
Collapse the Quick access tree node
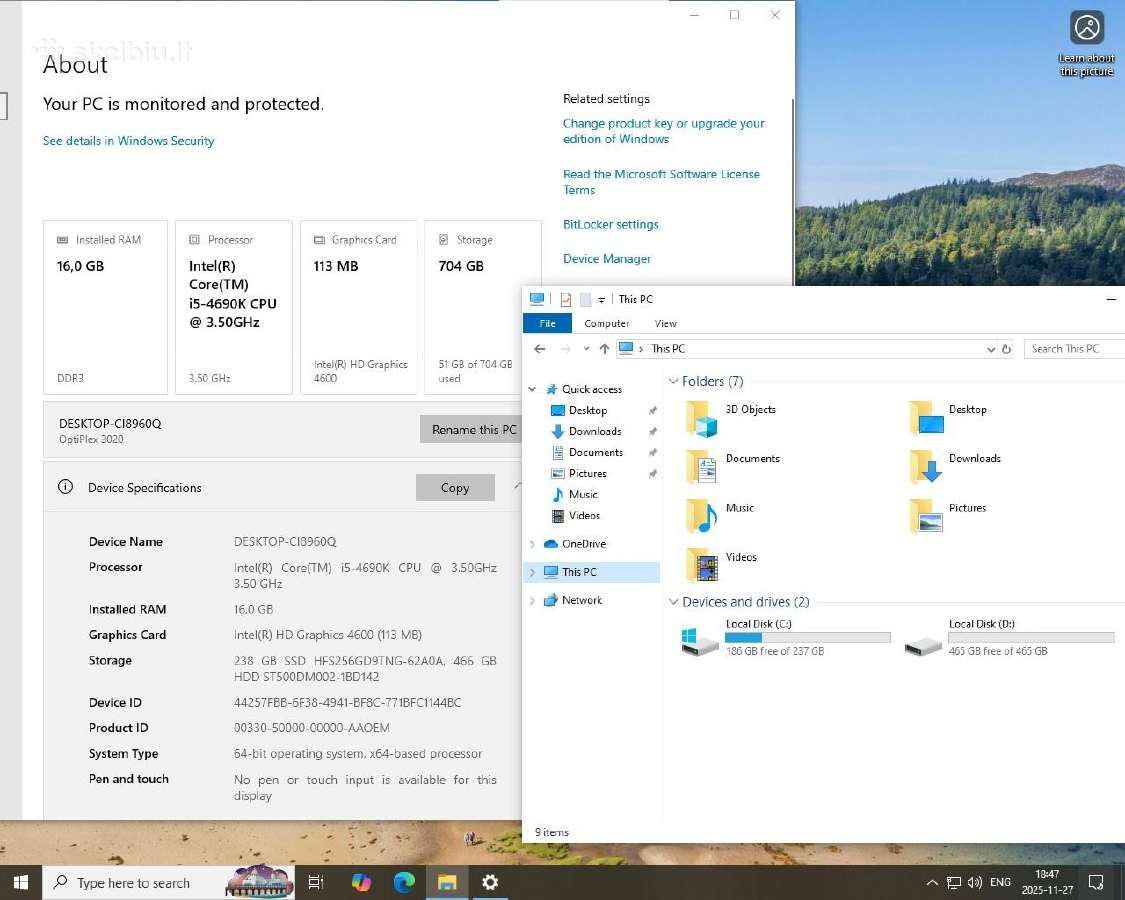pos(532,389)
